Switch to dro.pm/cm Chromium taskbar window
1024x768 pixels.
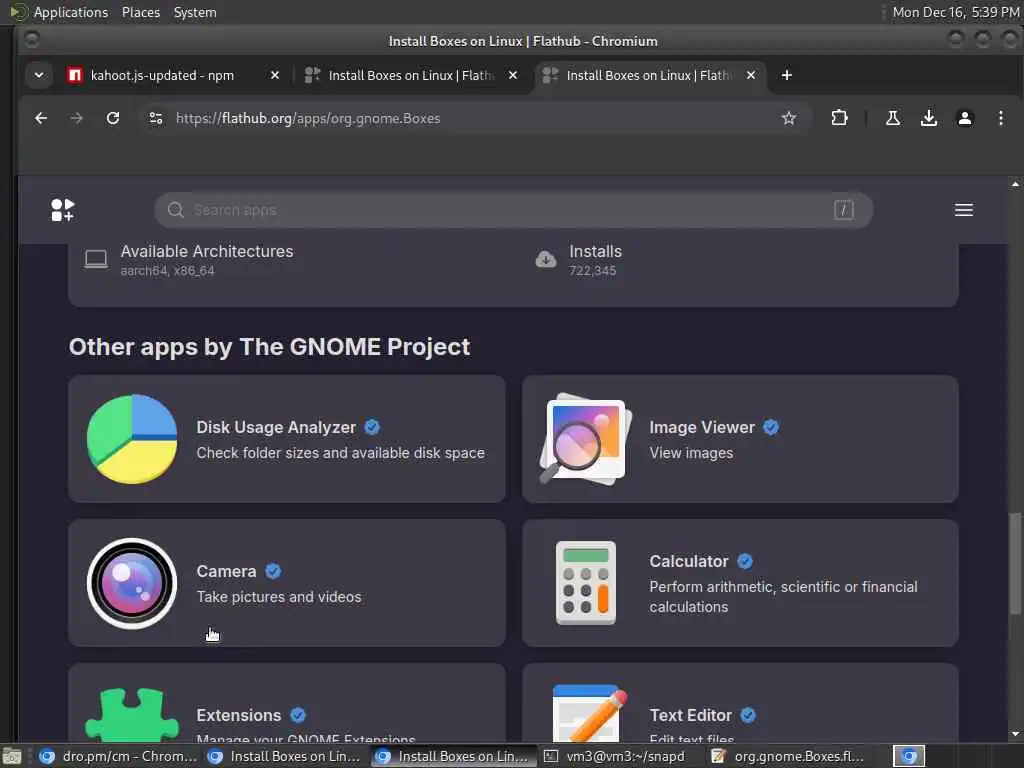118,756
